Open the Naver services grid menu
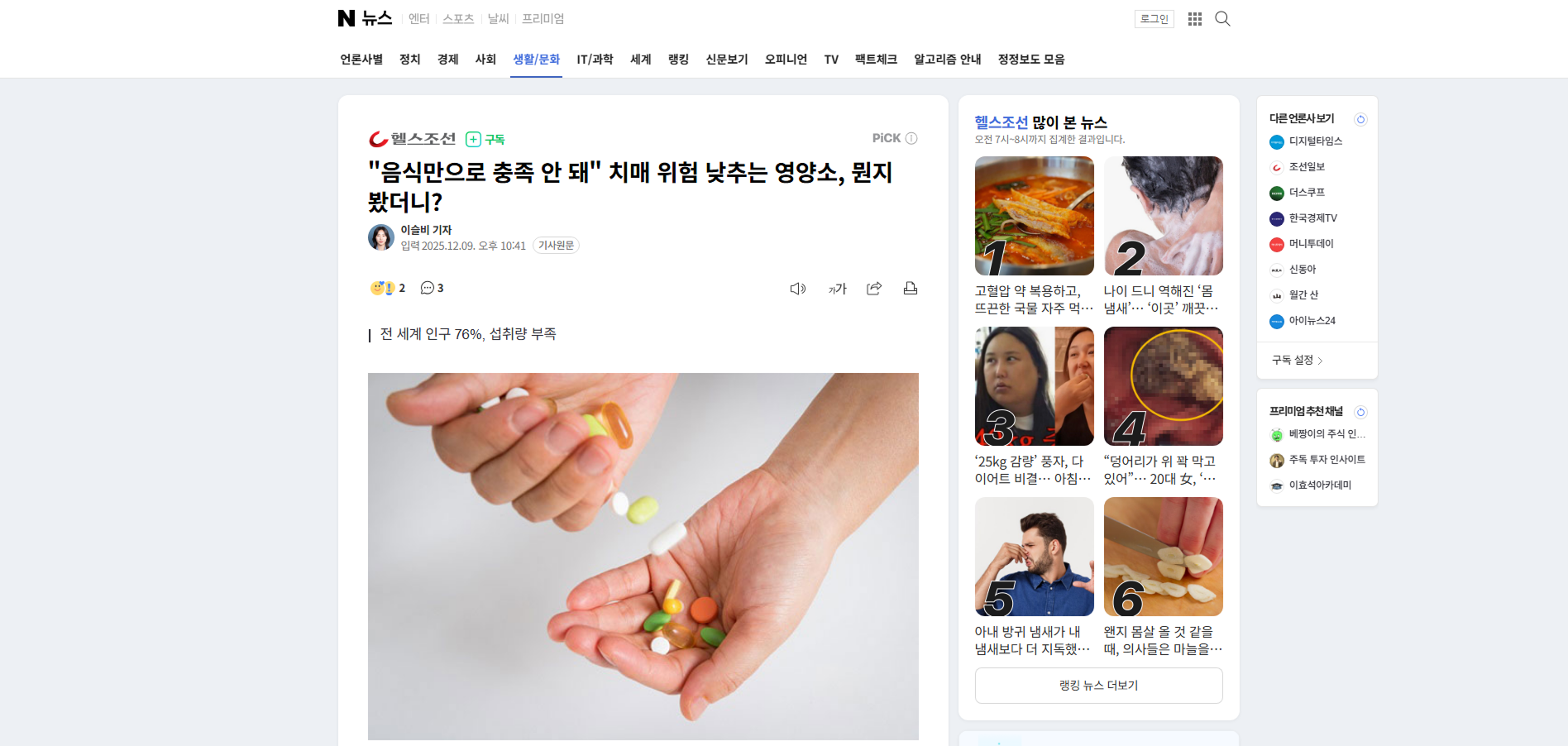The height and width of the screenshot is (746, 1568). [1195, 19]
